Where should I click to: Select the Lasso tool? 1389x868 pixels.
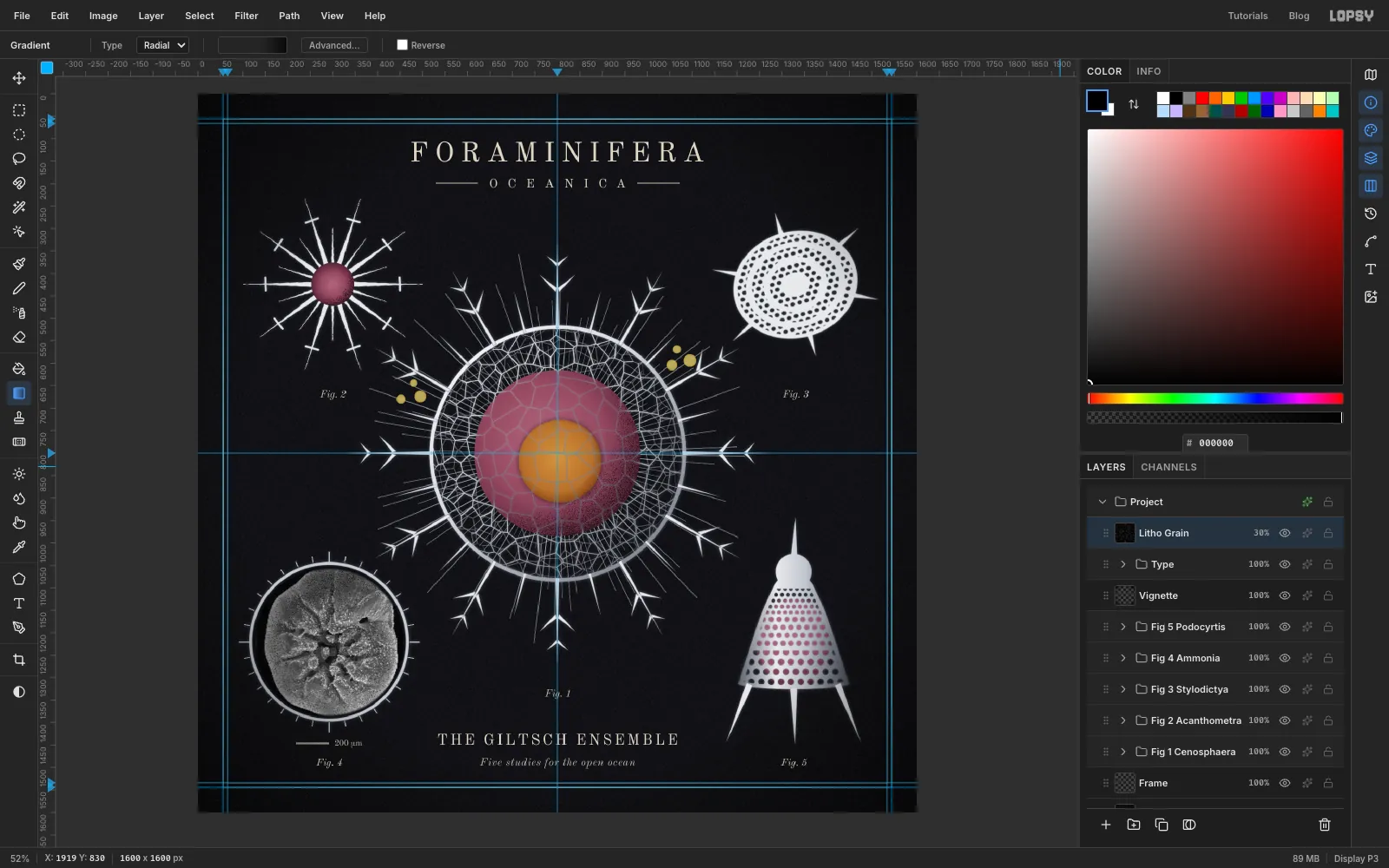click(x=18, y=159)
